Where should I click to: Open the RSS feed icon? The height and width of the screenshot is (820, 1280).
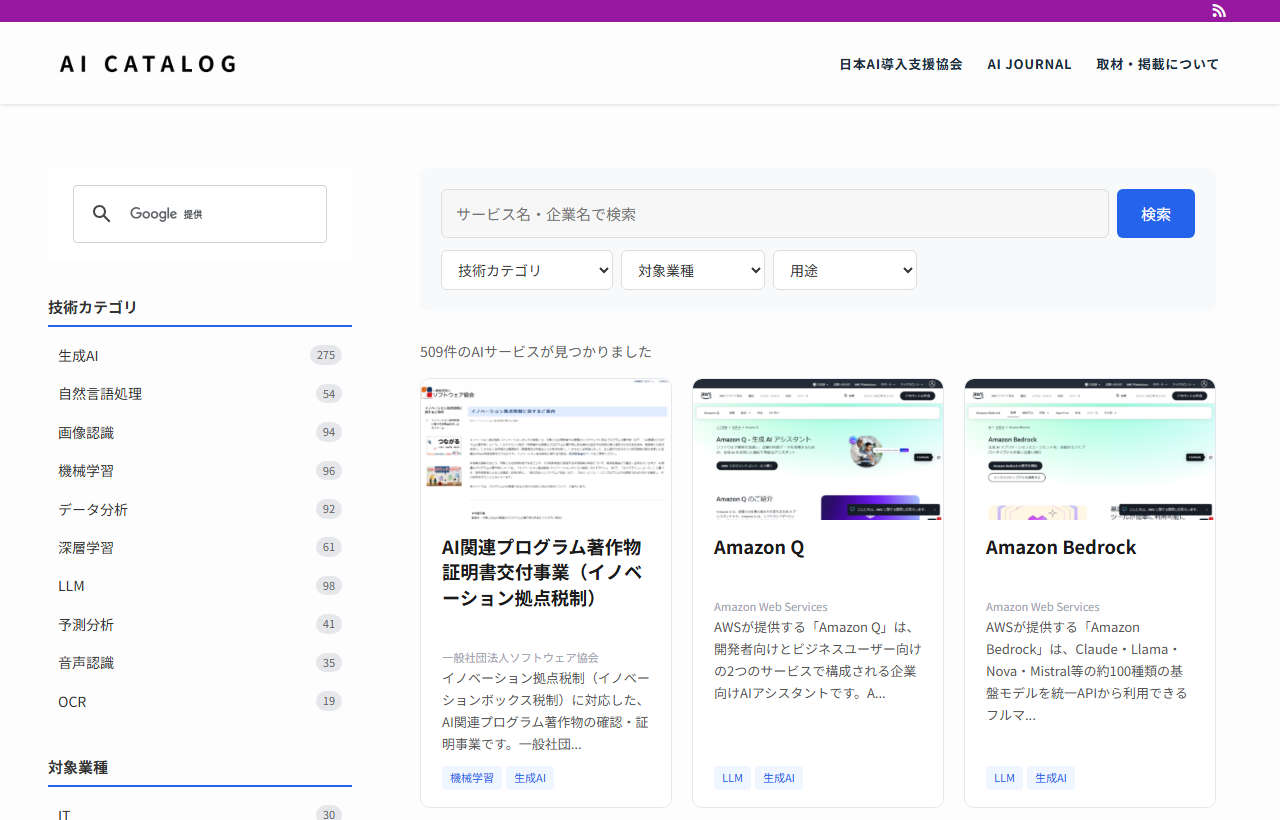[1219, 11]
